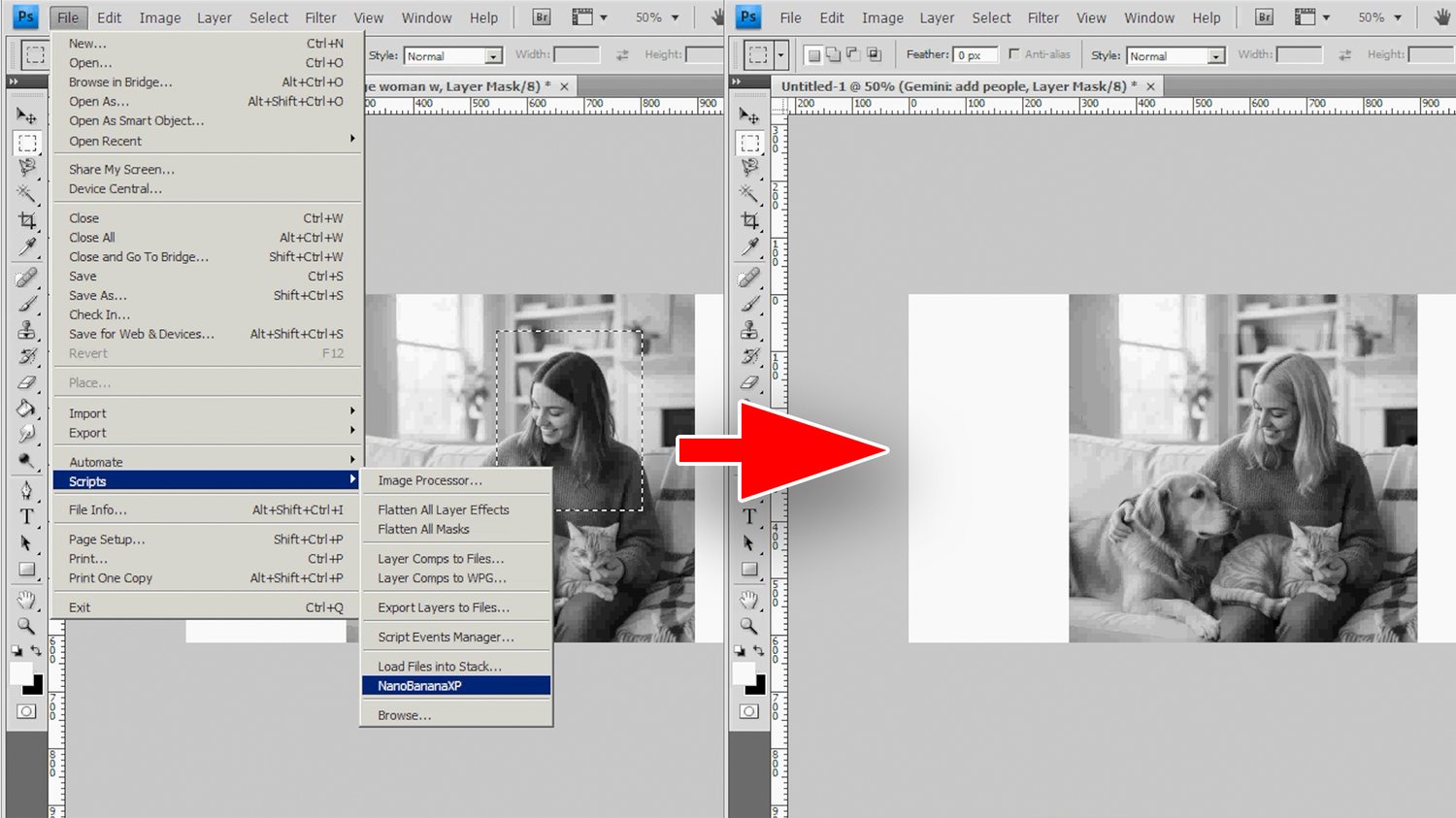Enable the Anti-alias checkbox in the right window

pos(1014,54)
